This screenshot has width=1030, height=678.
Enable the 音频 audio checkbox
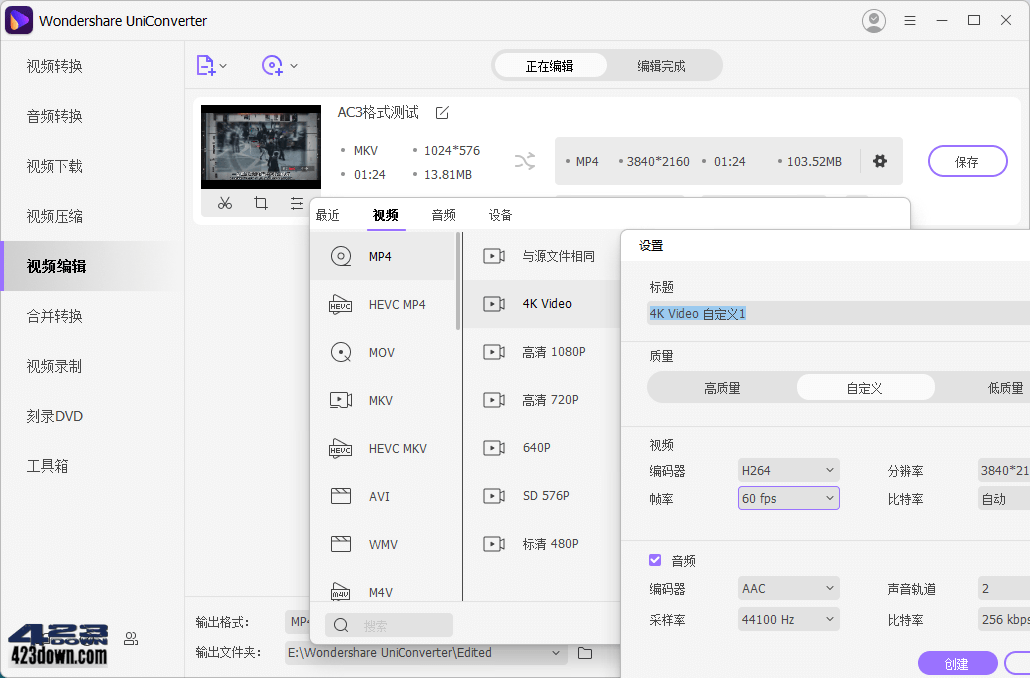654,560
